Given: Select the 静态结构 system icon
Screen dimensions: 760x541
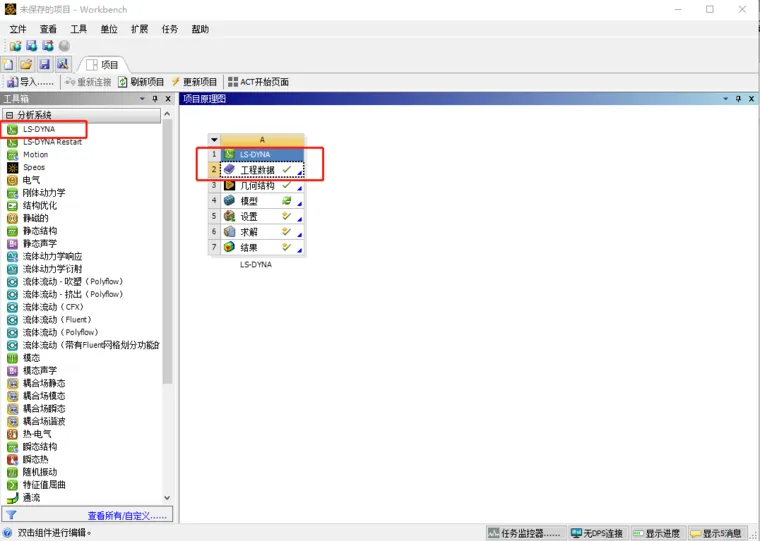Looking at the screenshot, I should pyautogui.click(x=13, y=231).
